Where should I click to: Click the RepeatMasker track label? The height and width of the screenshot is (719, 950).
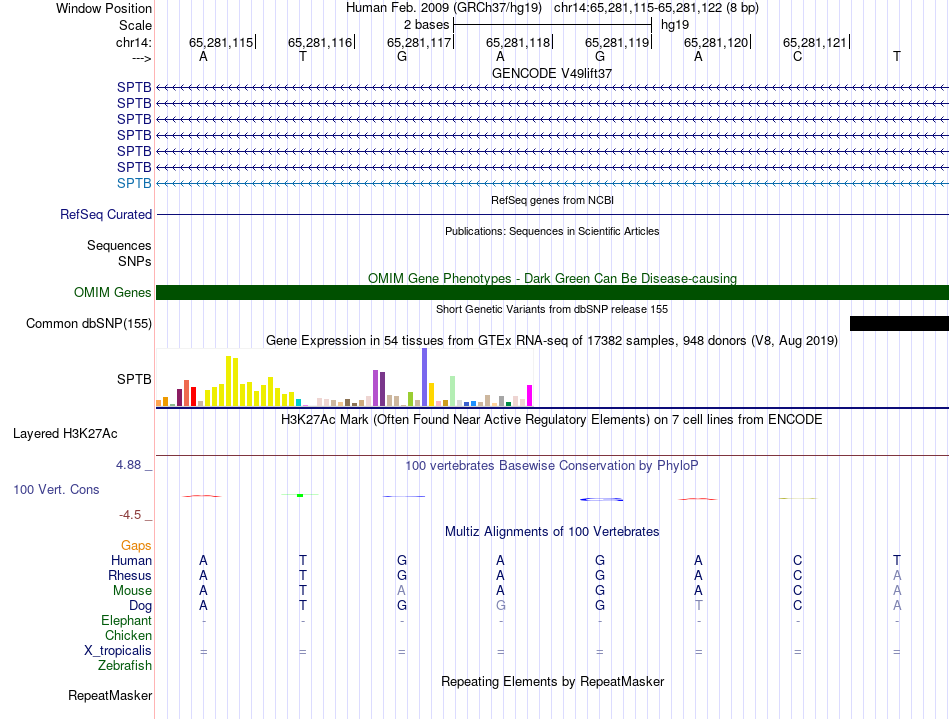click(x=110, y=695)
